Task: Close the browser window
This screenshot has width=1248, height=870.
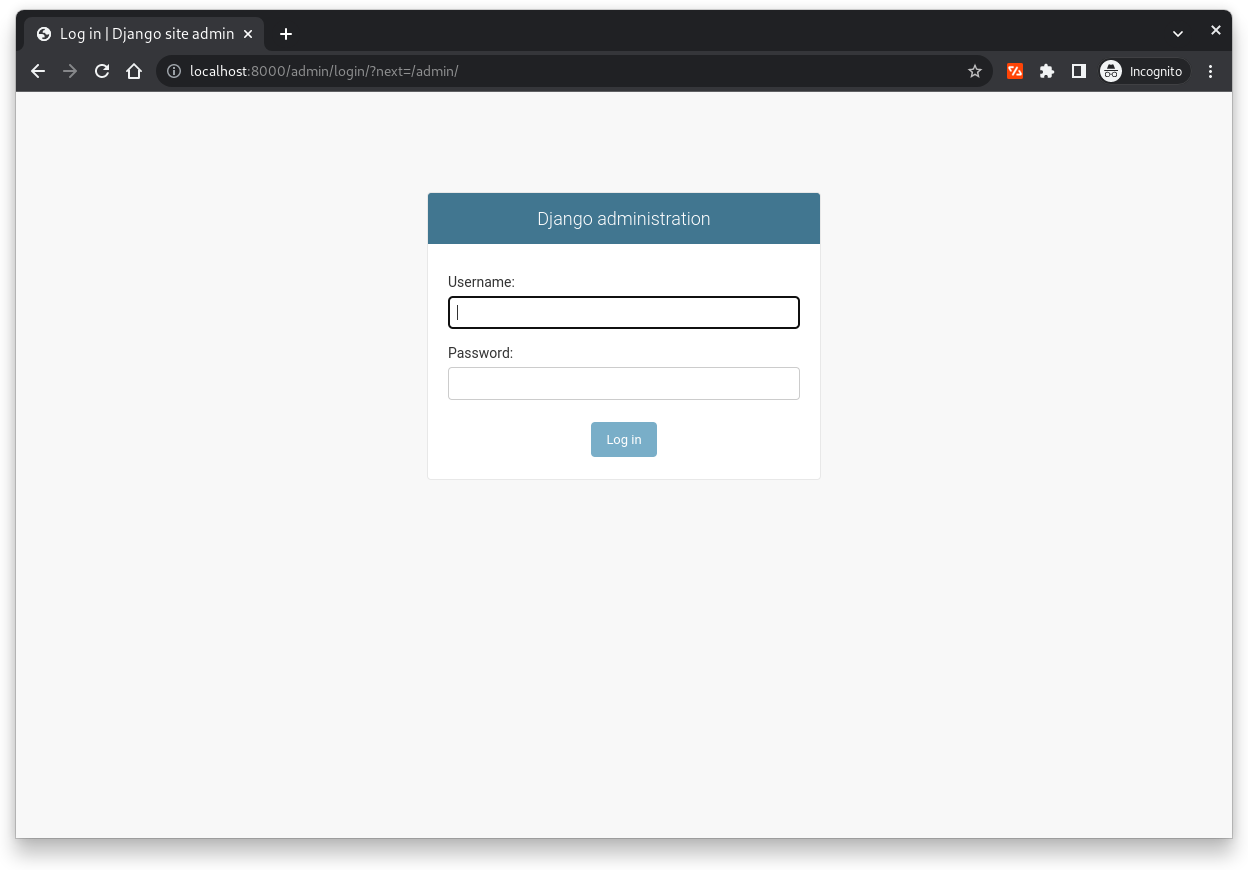Action: [x=1216, y=31]
